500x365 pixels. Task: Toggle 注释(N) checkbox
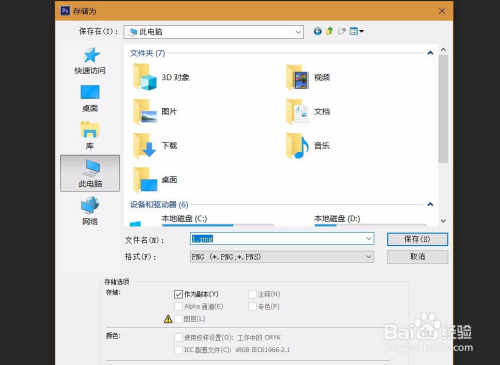click(x=252, y=294)
